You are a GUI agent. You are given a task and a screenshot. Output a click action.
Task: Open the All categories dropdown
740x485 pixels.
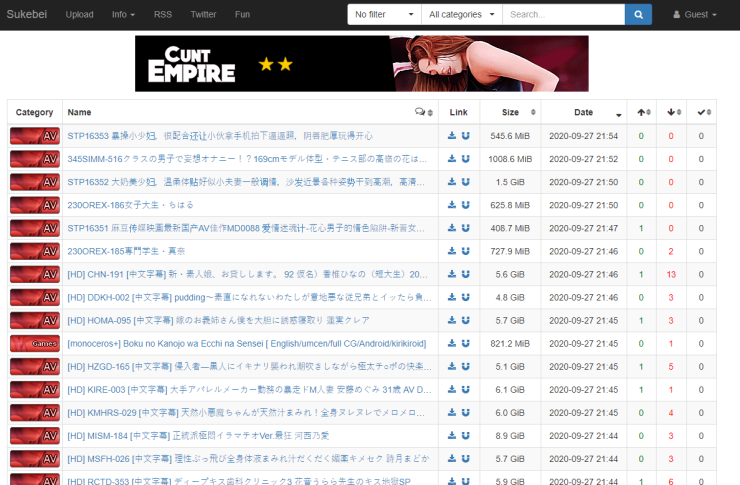click(462, 15)
